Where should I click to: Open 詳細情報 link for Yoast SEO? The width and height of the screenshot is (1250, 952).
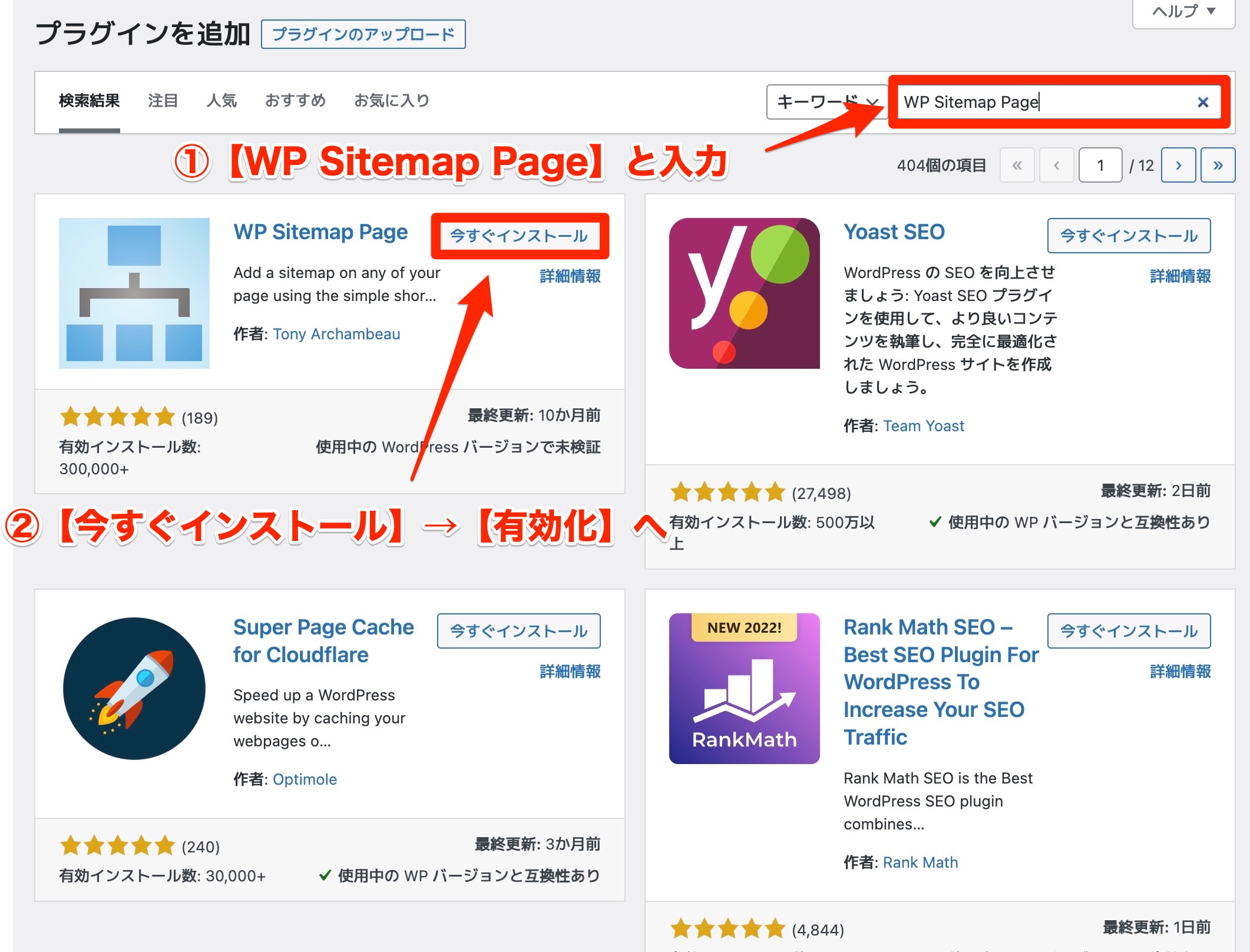(x=1180, y=276)
